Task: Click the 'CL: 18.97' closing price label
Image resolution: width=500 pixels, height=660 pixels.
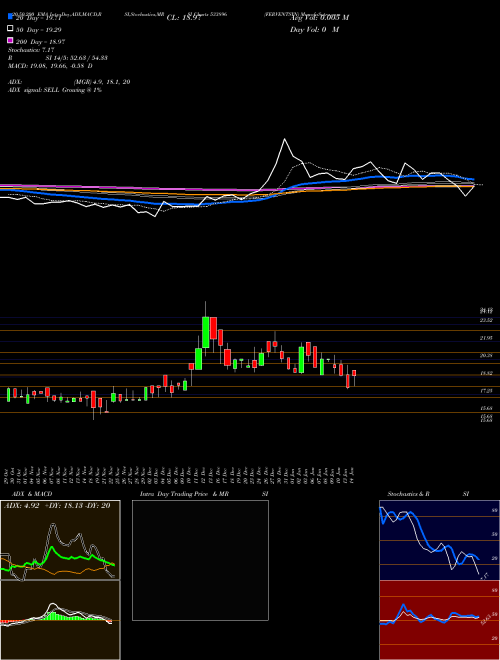Action: click(184, 18)
